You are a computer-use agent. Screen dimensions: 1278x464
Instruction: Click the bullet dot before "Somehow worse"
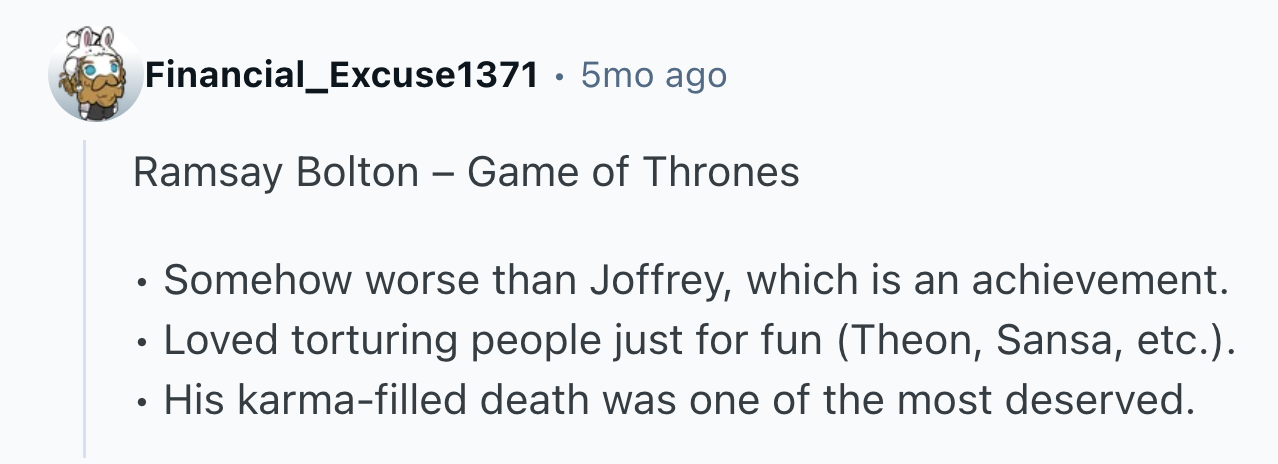[141, 283]
